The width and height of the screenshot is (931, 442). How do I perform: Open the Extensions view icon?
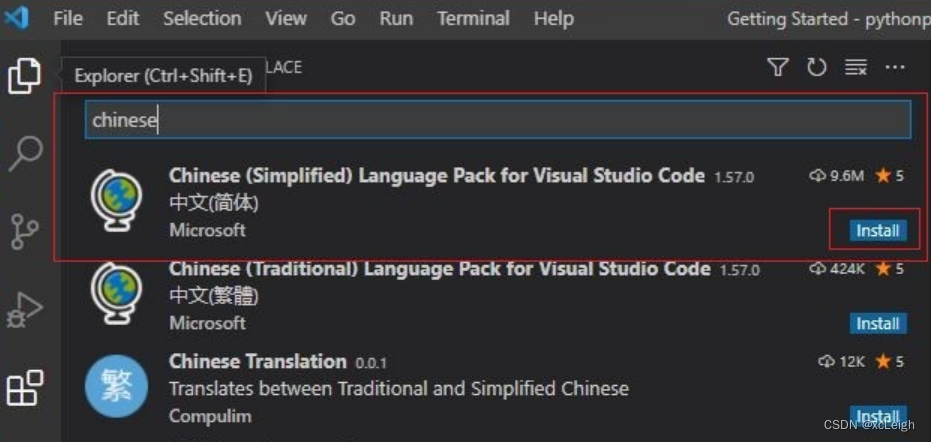coord(25,388)
